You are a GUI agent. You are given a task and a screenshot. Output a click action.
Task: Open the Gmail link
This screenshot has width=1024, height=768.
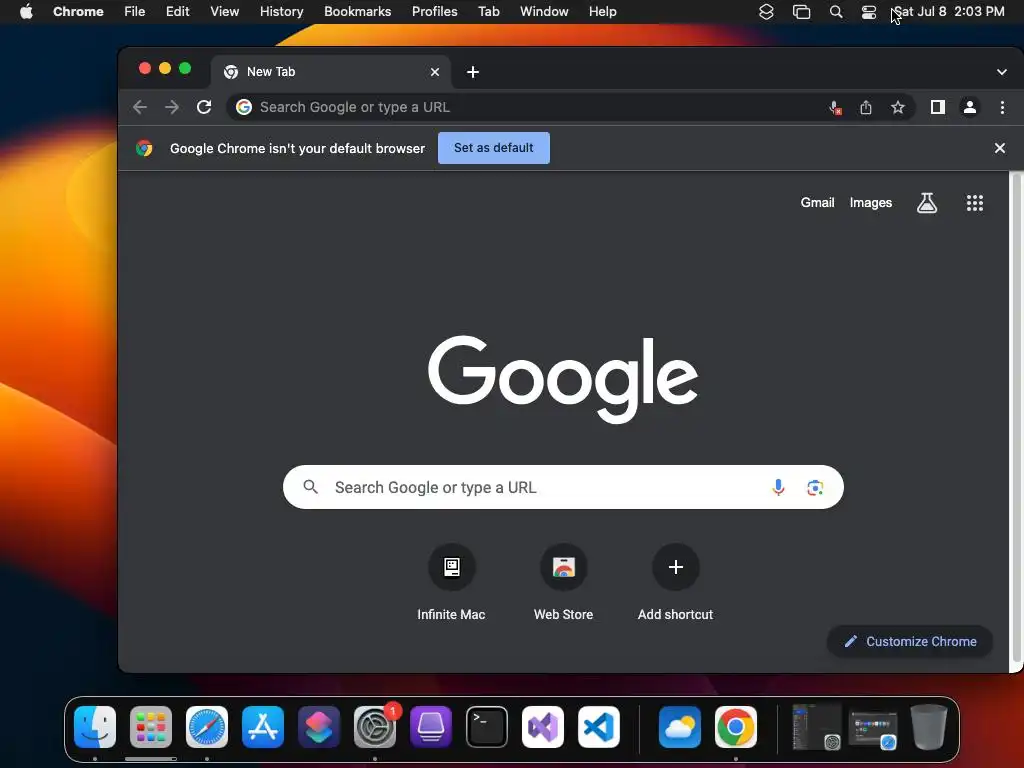817,203
